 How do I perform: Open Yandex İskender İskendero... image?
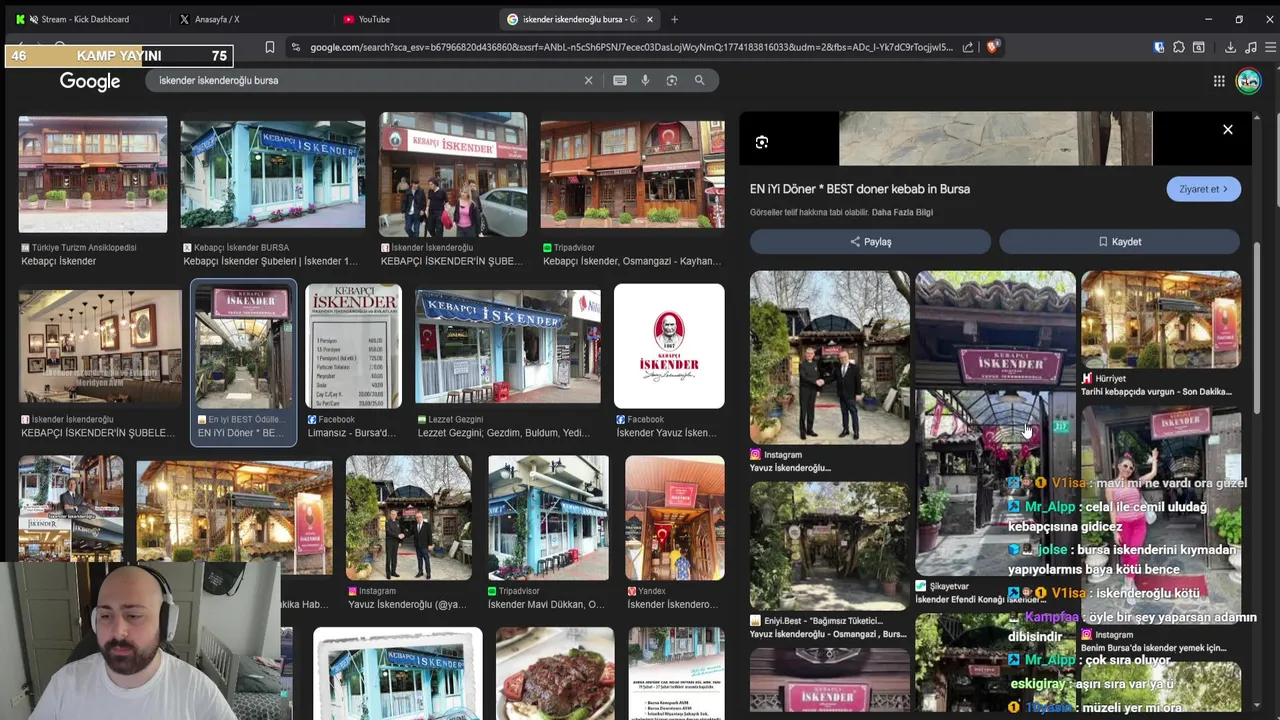675,518
